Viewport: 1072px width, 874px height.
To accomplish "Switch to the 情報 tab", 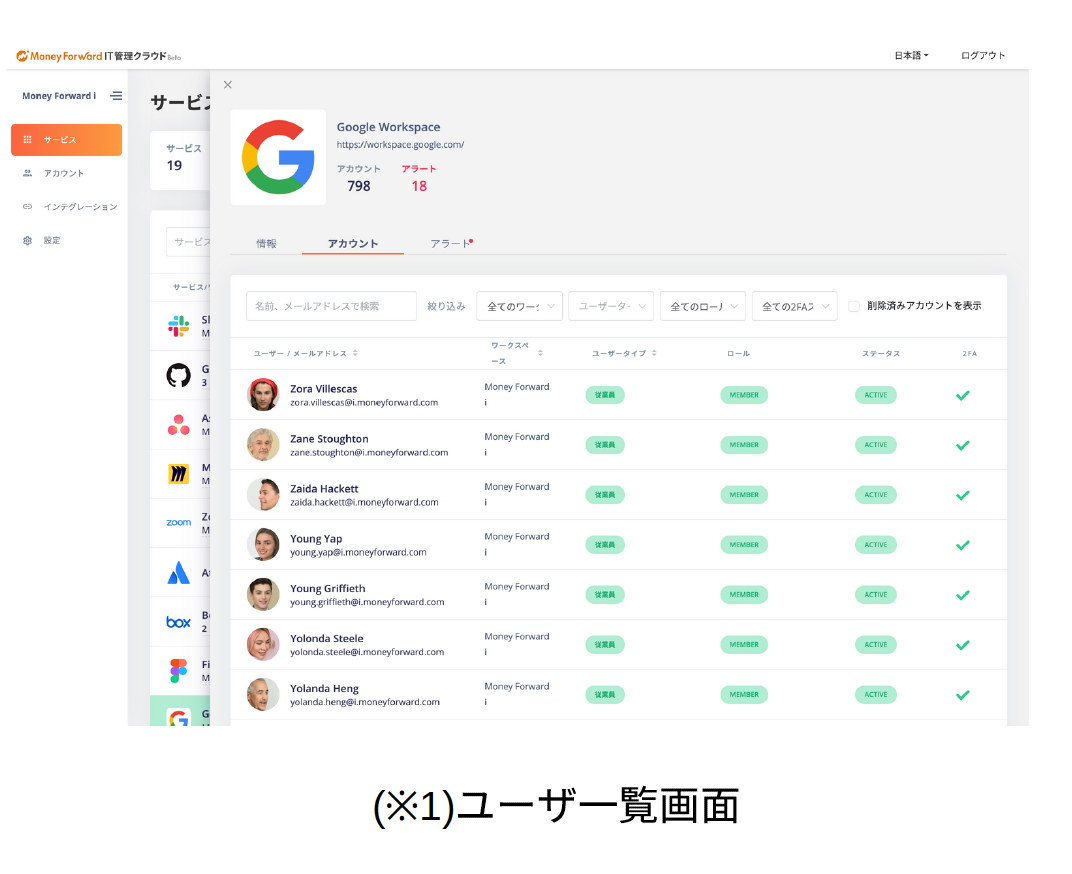I will coord(266,243).
